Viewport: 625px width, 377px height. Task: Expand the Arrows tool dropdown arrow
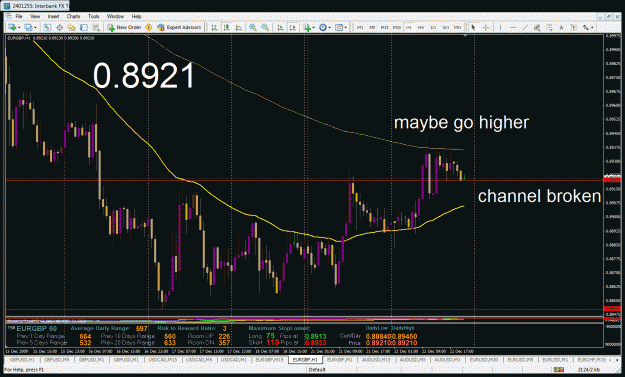click(592, 27)
